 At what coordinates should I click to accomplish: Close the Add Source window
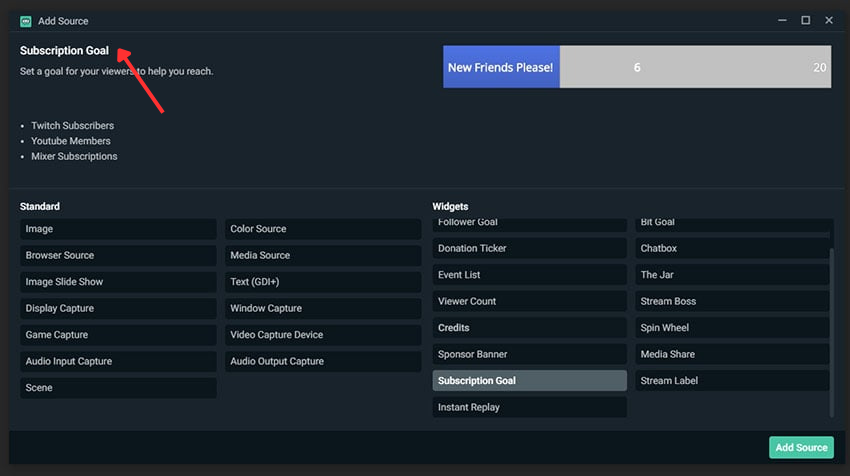tap(829, 21)
